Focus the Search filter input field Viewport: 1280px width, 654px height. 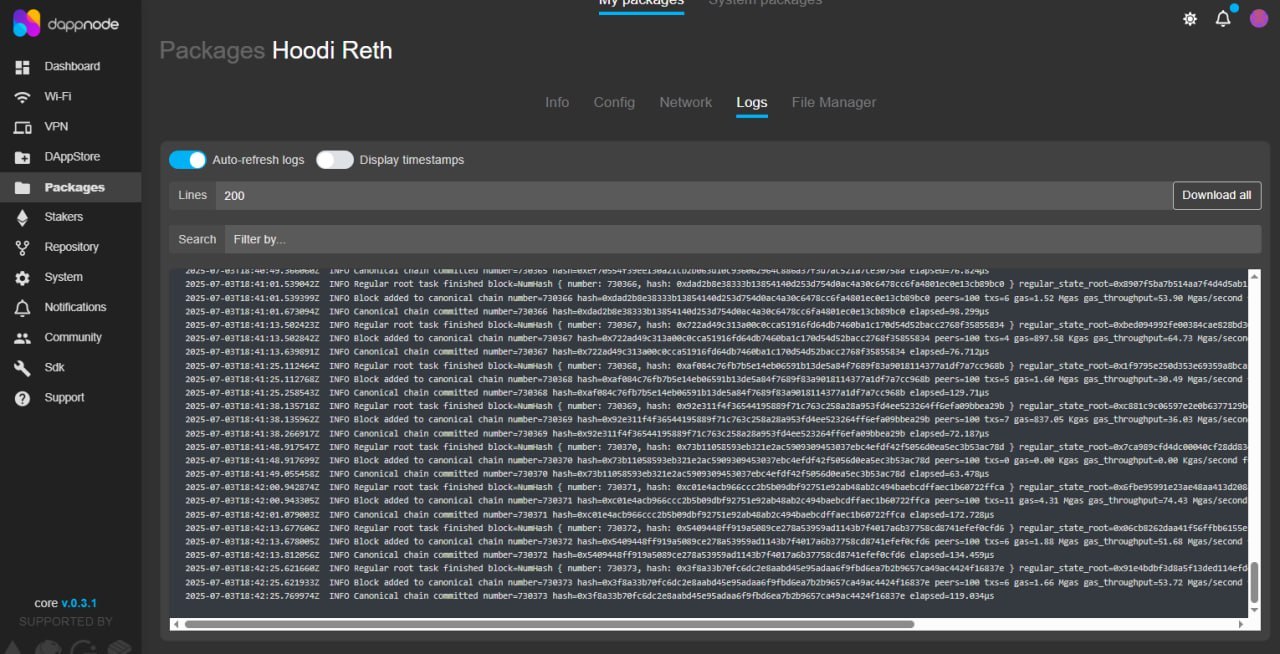pyautogui.click(x=743, y=239)
